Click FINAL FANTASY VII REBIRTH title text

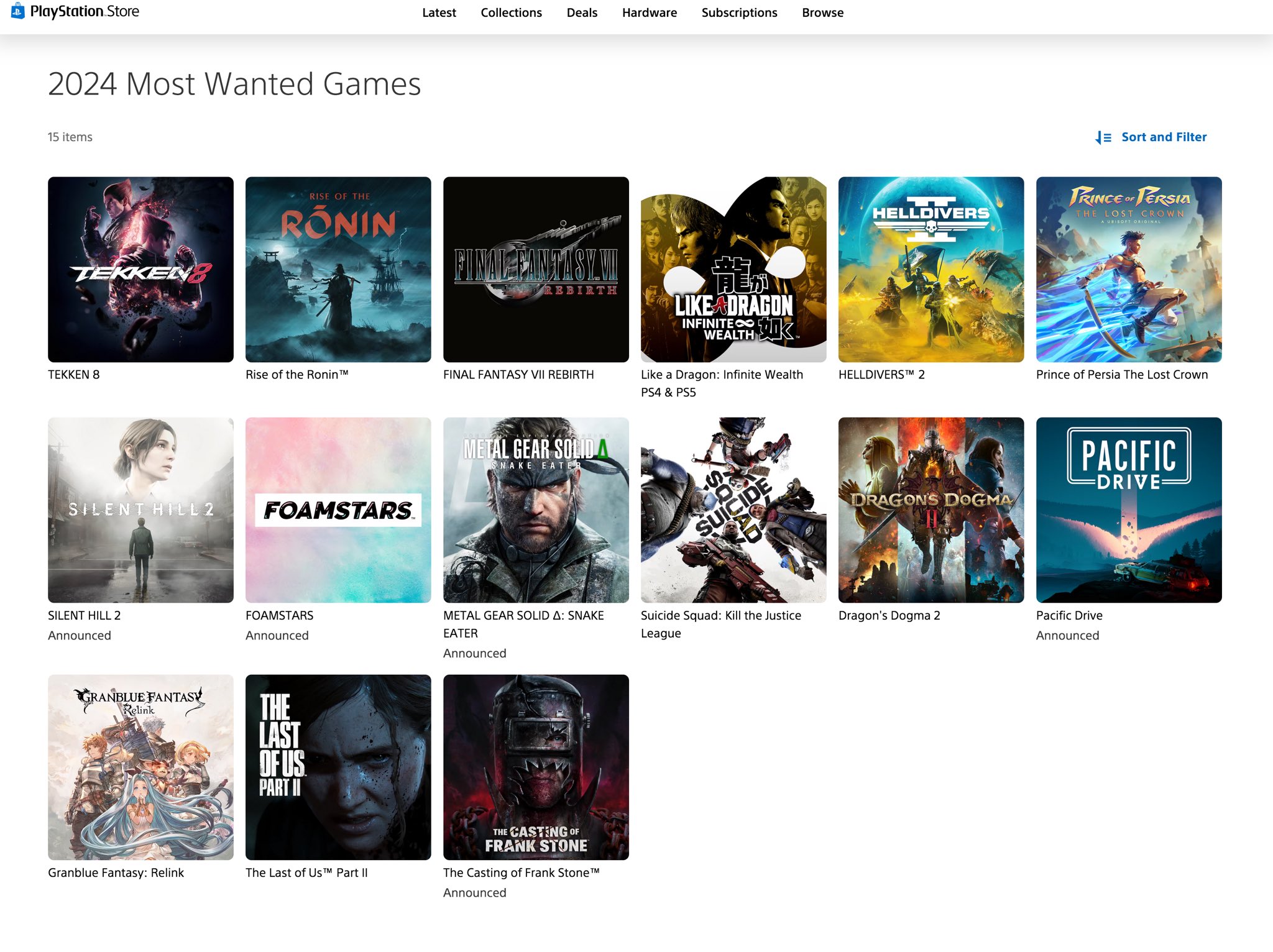518,375
